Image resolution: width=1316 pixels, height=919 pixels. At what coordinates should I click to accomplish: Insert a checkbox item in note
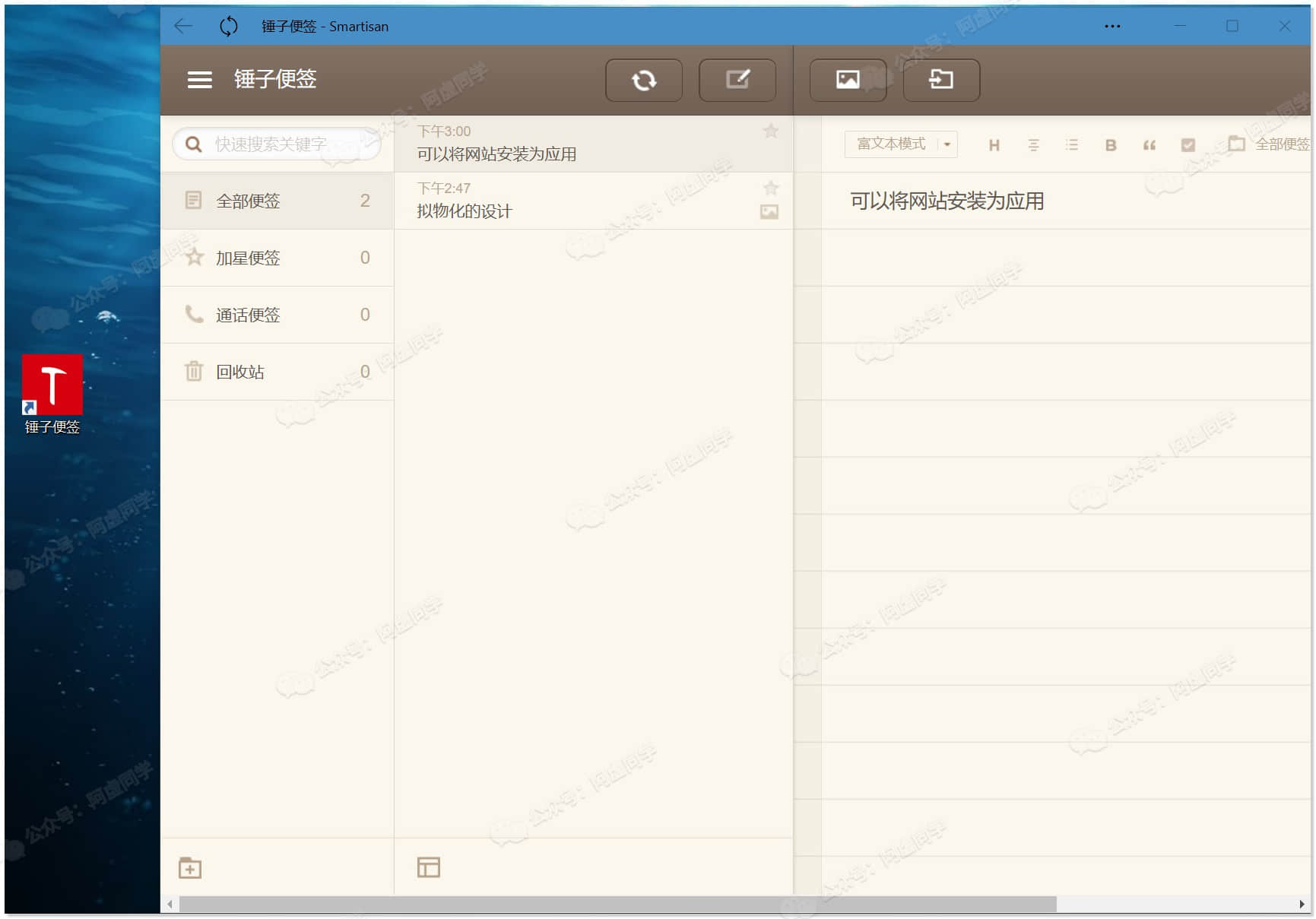coord(1188,145)
